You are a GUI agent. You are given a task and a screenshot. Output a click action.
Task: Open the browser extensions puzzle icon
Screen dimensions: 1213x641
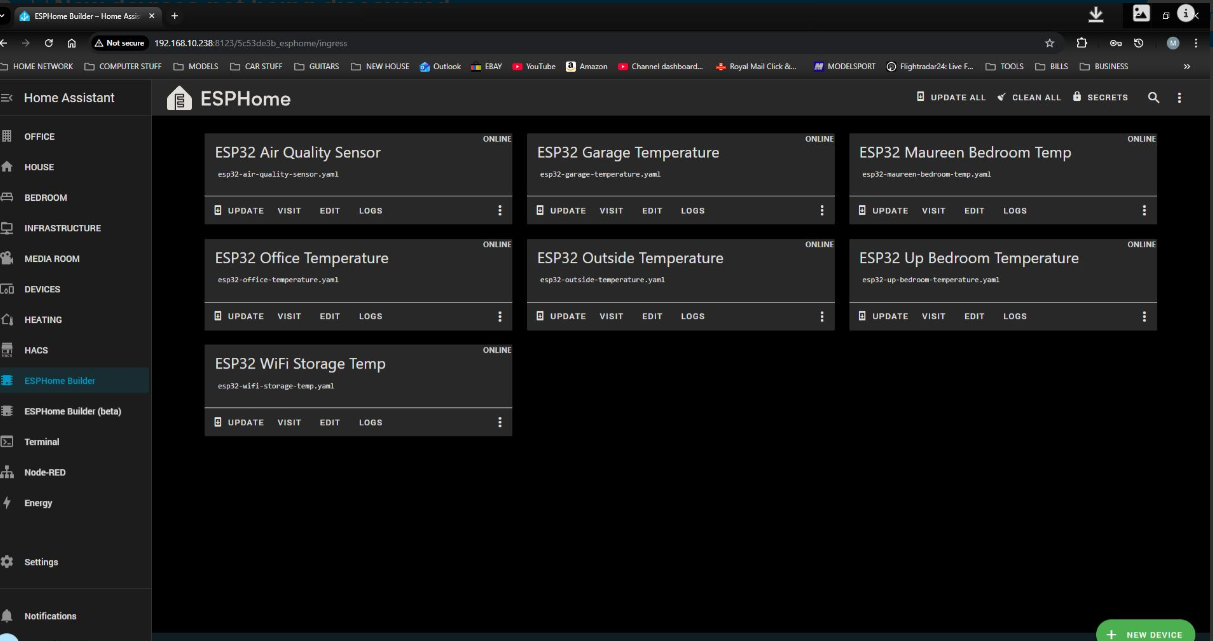pos(1082,43)
